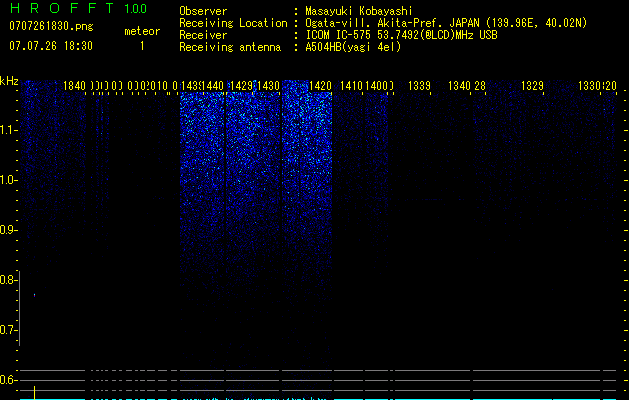The image size is (629, 400).
Task: Click the 0.8 kHz axis label
Action: pos(8,280)
